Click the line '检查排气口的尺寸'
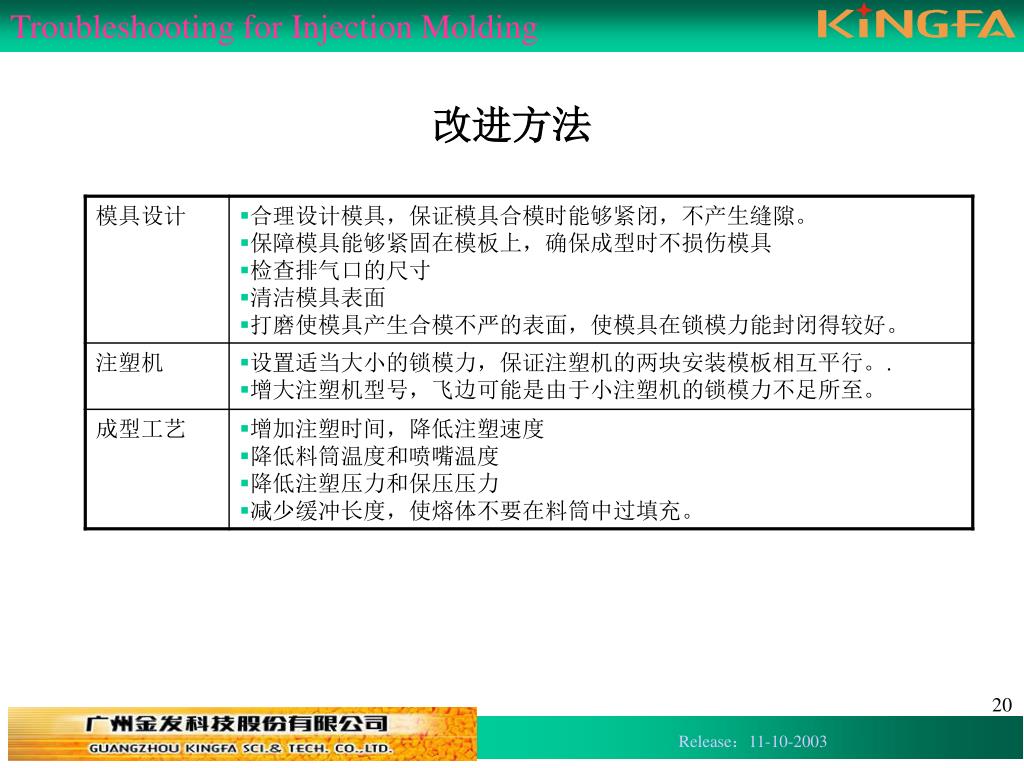The height and width of the screenshot is (768, 1024). [335, 270]
